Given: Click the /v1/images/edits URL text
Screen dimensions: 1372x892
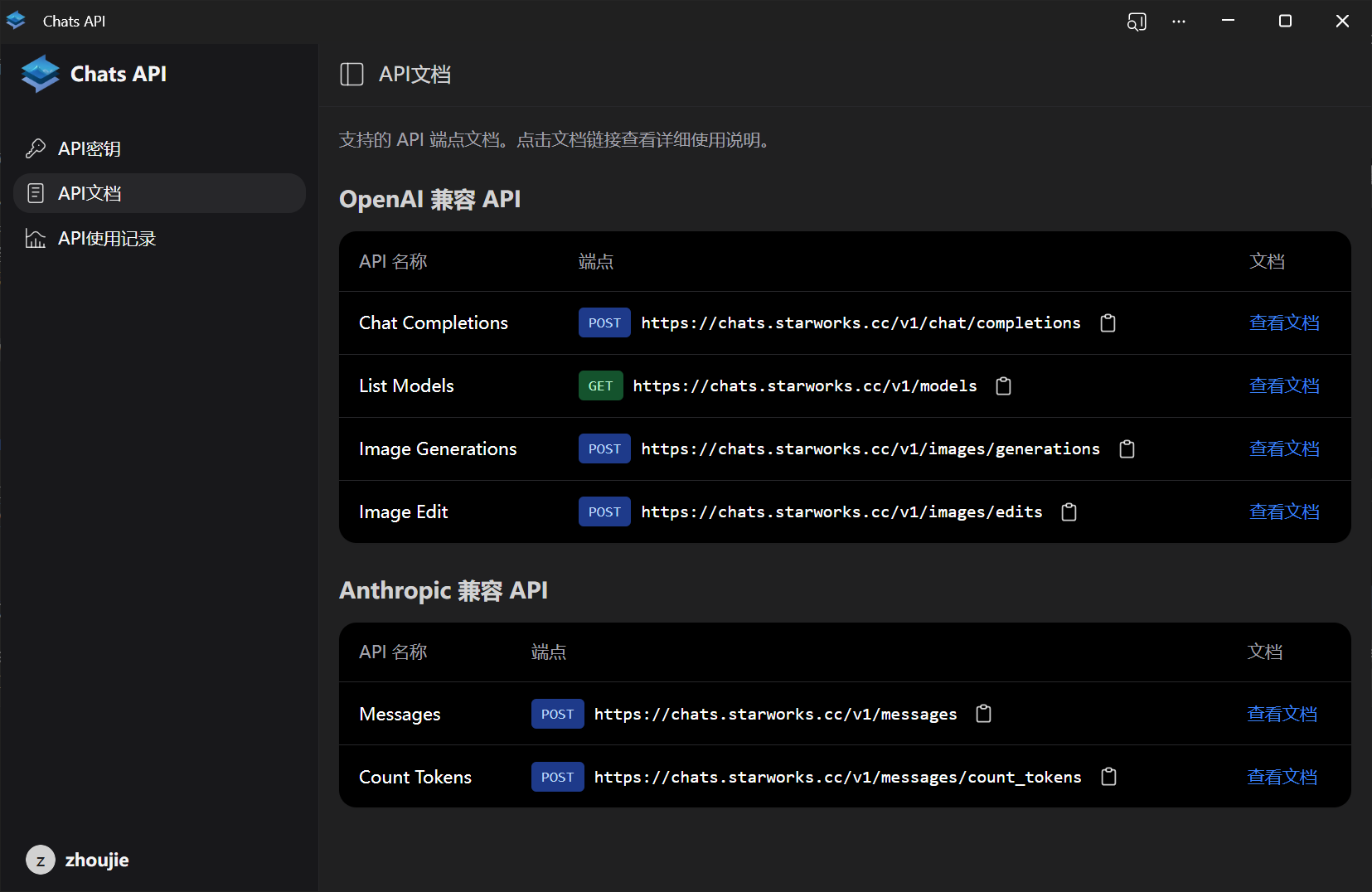Looking at the screenshot, I should (841, 512).
